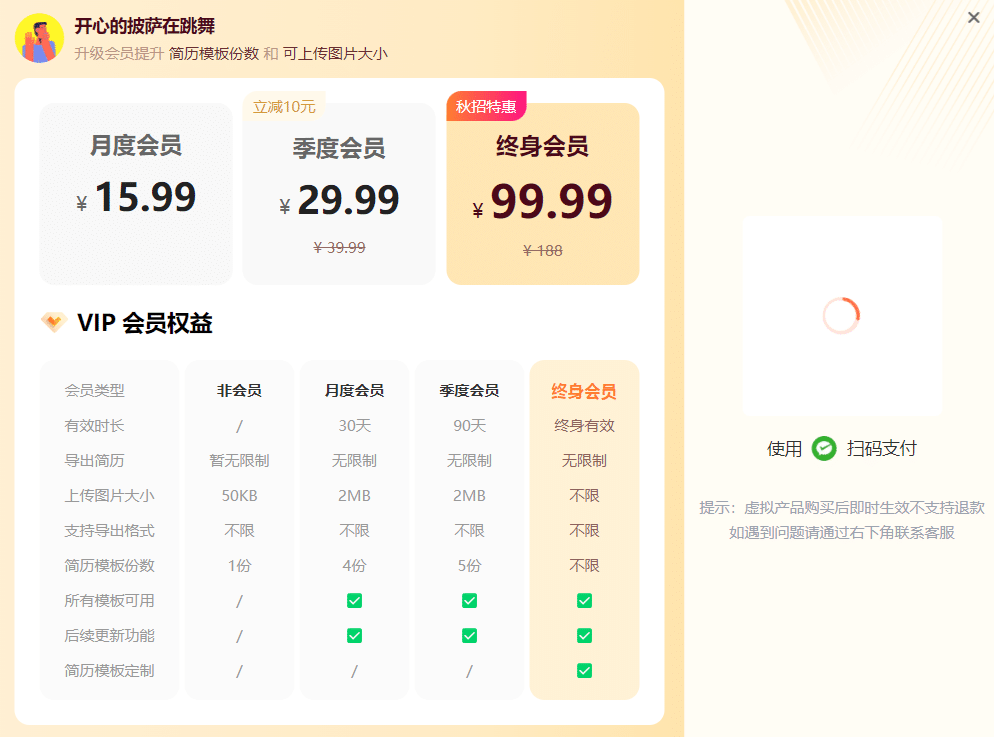The image size is (994, 737).
Task: Select the 所有模板可用 checkmark under 终身会员
Action: pos(584,600)
